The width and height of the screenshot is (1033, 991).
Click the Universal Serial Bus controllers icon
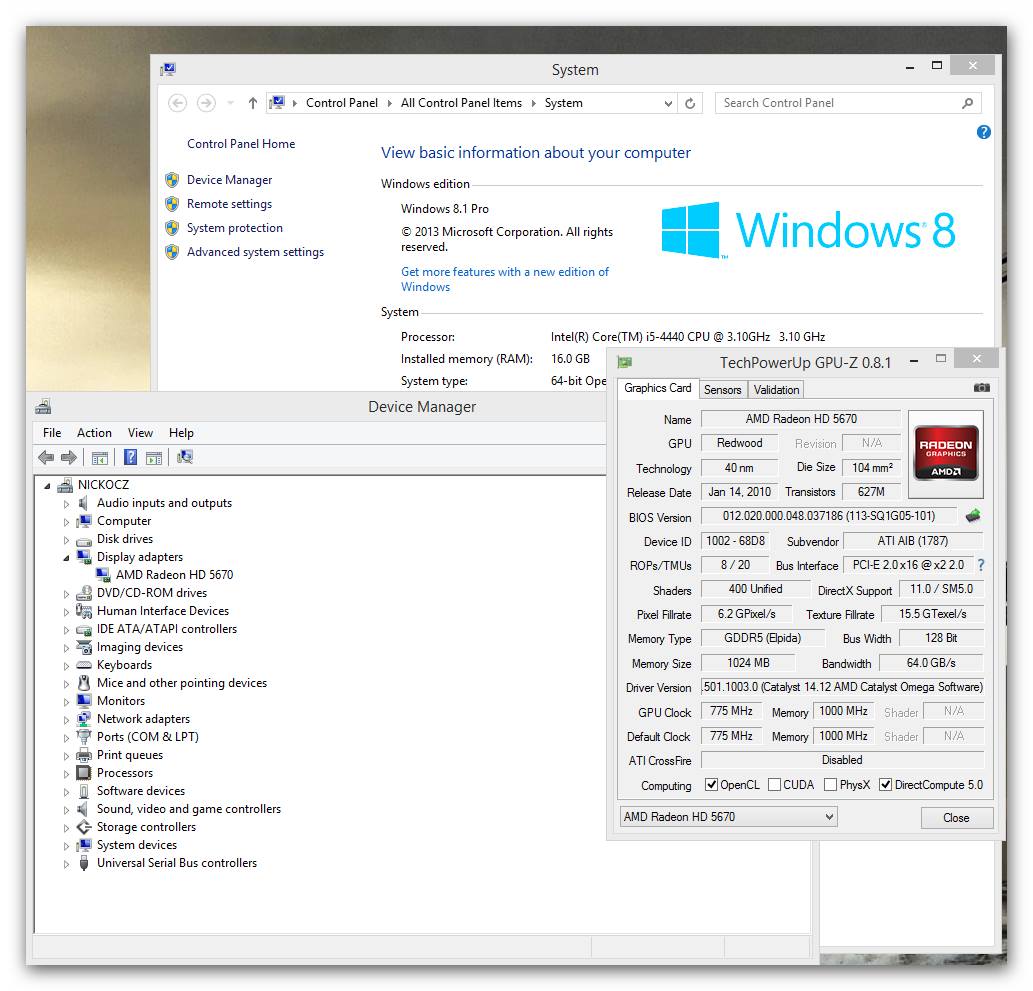84,863
